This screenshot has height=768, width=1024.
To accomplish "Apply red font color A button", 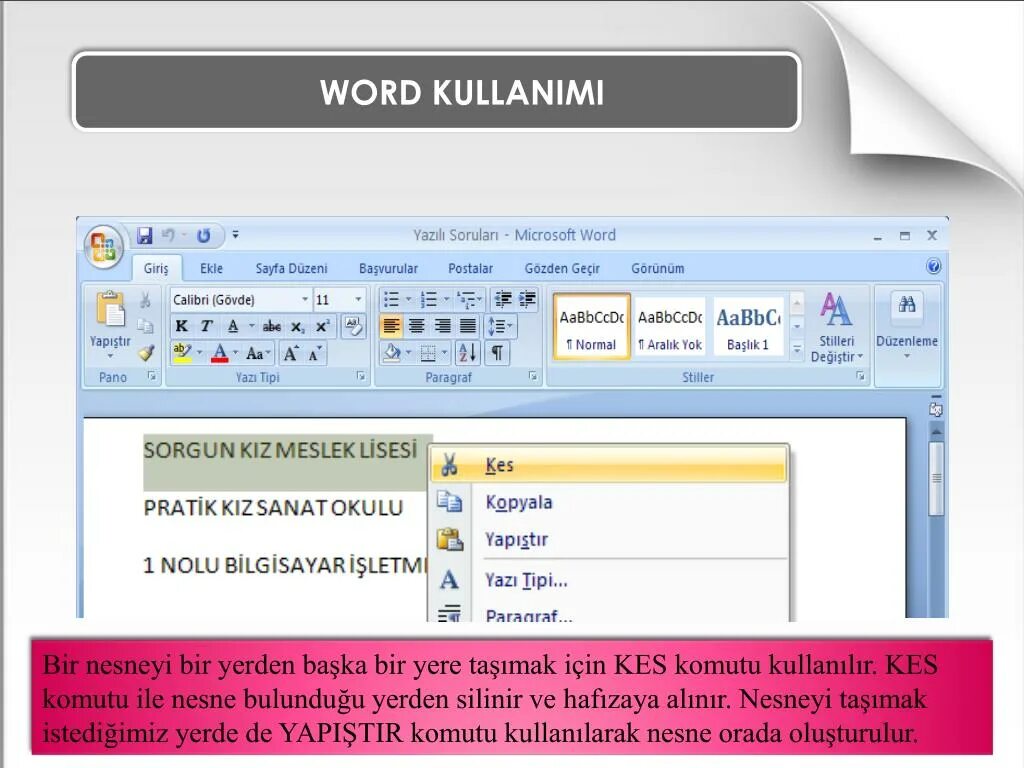I will pos(220,353).
